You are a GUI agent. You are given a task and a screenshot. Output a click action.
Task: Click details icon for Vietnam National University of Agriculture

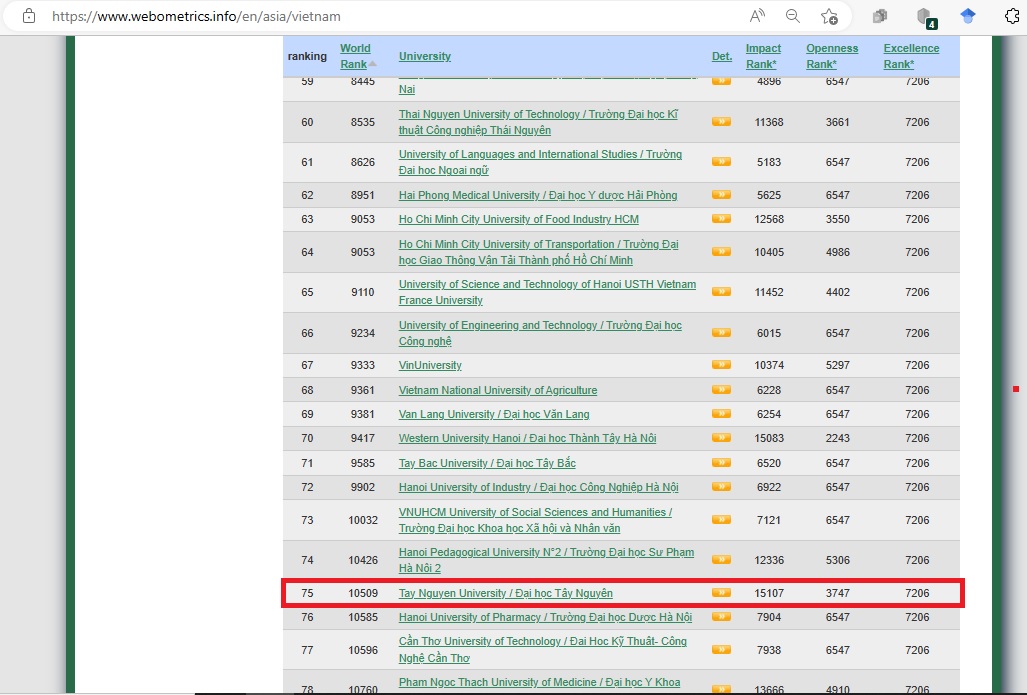tap(721, 390)
